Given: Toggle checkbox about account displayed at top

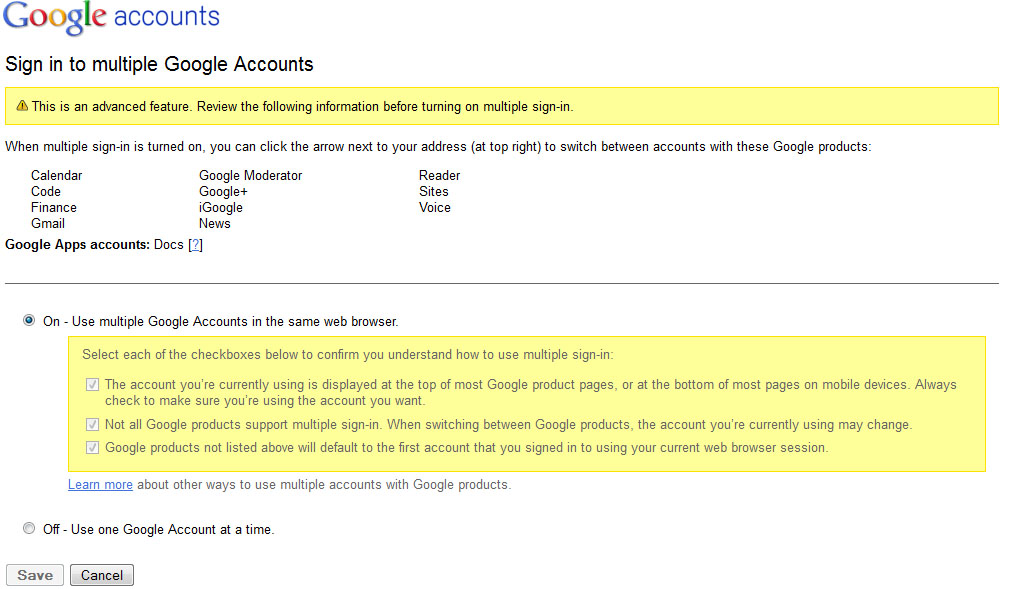Looking at the screenshot, I should click(92, 384).
